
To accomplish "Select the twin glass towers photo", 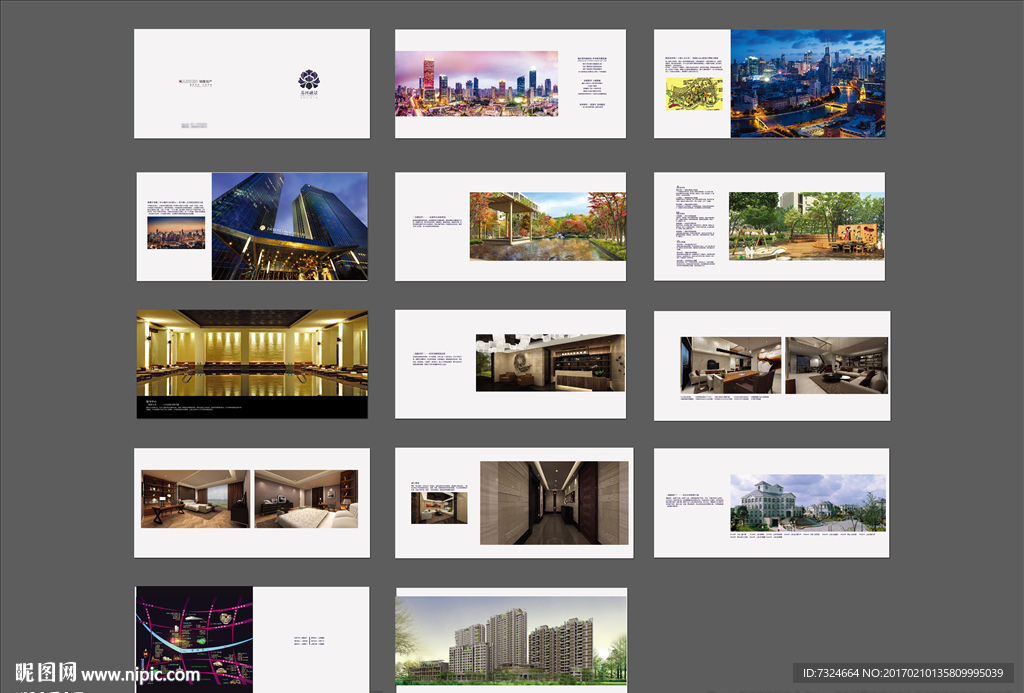I will [289, 227].
